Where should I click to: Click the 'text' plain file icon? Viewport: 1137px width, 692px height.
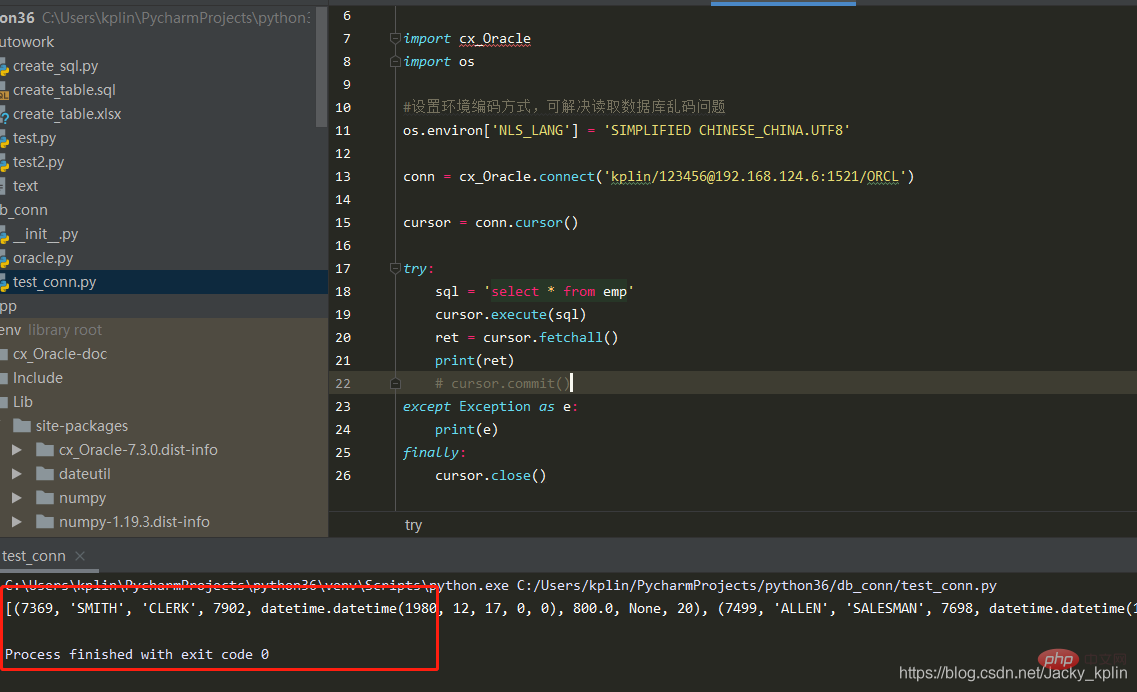point(4,186)
